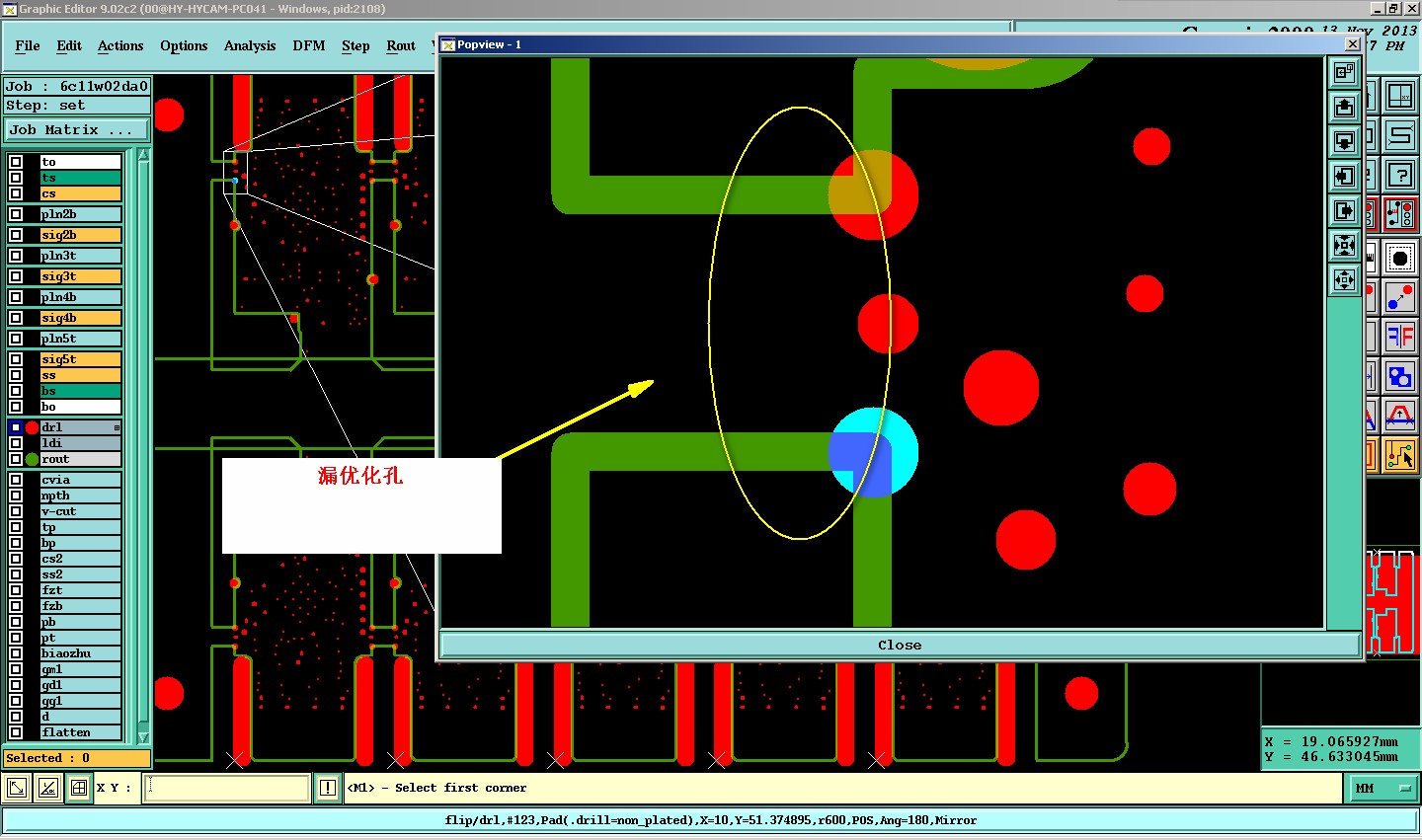Click the 'Selected : 0' status field
This screenshot has height=840, width=1422.
point(77,758)
